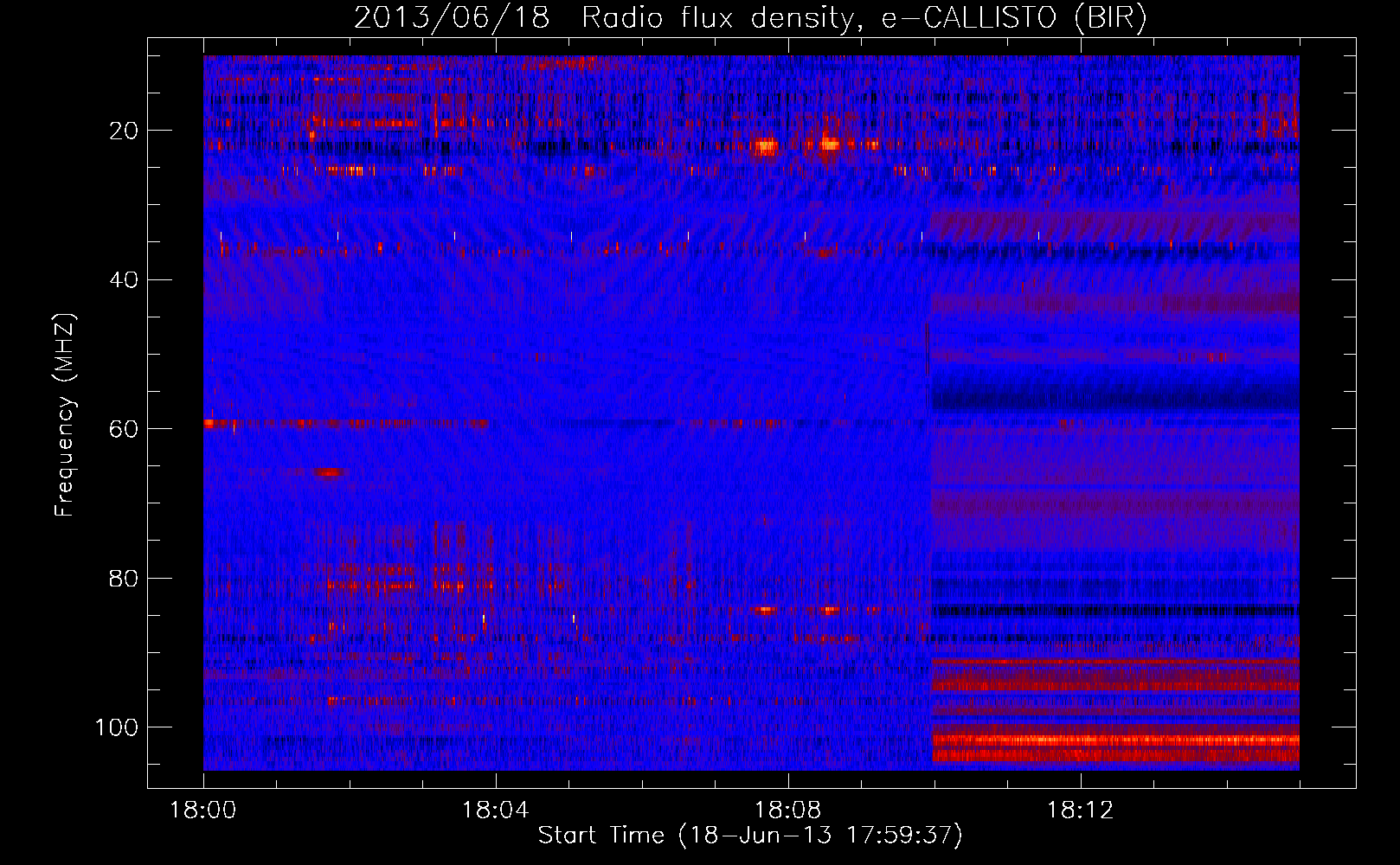Click the red emission spot near 66 MHz
Screen dimensions: 1400x865
330,472
